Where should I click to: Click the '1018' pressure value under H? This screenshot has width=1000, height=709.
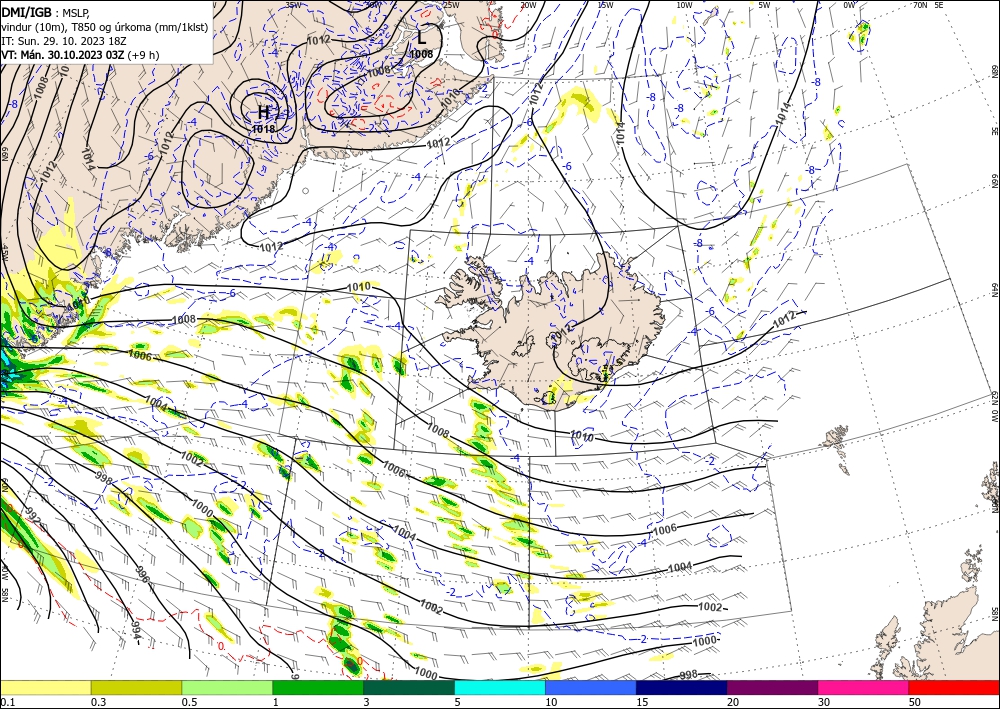click(x=263, y=129)
